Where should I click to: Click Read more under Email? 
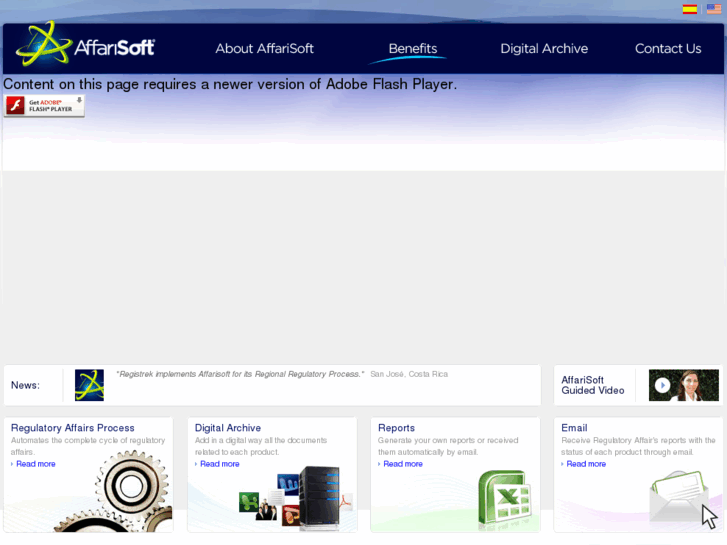pos(586,464)
